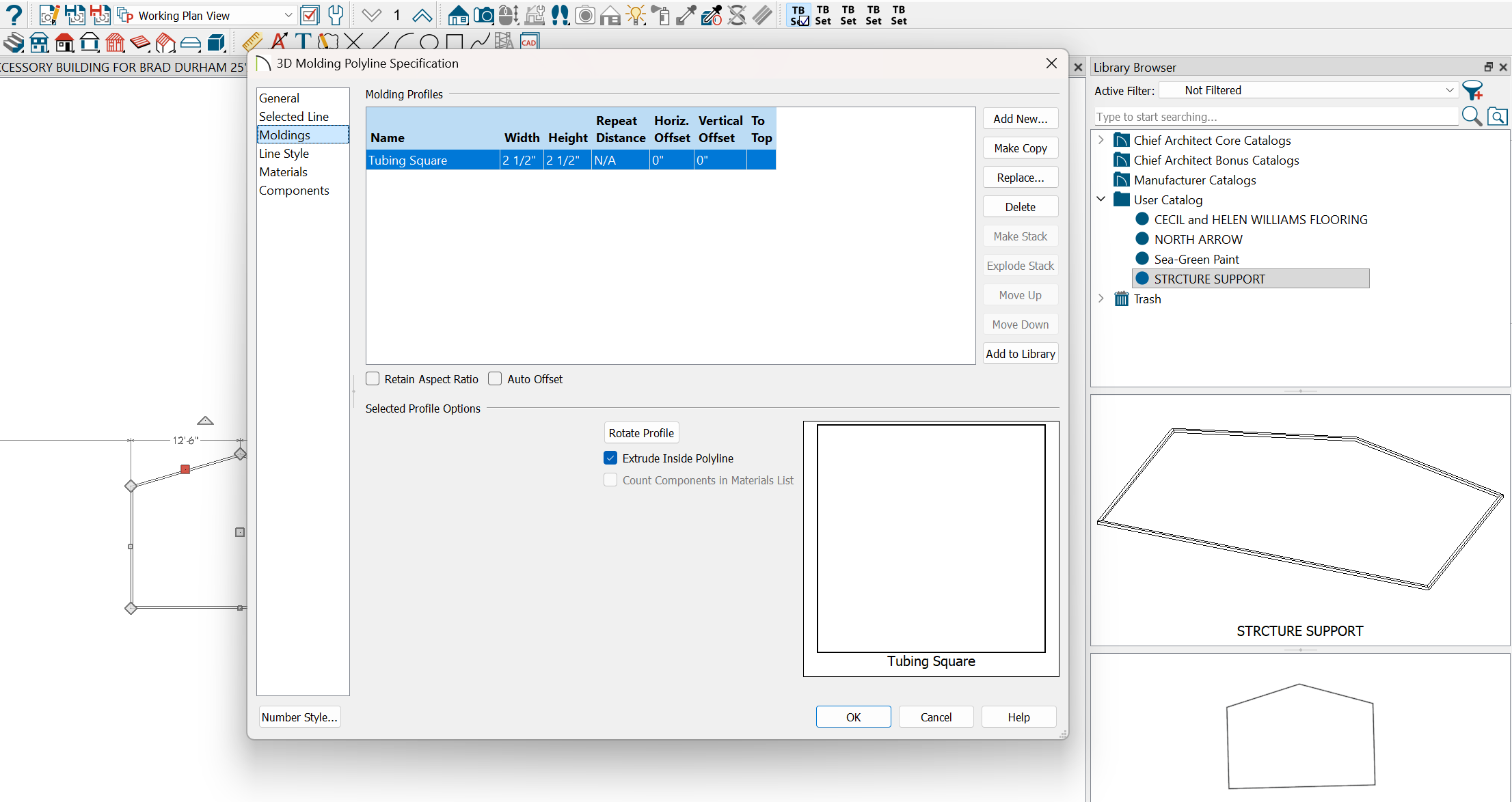Expand Chief Architect Core Catalogs

(x=1101, y=140)
